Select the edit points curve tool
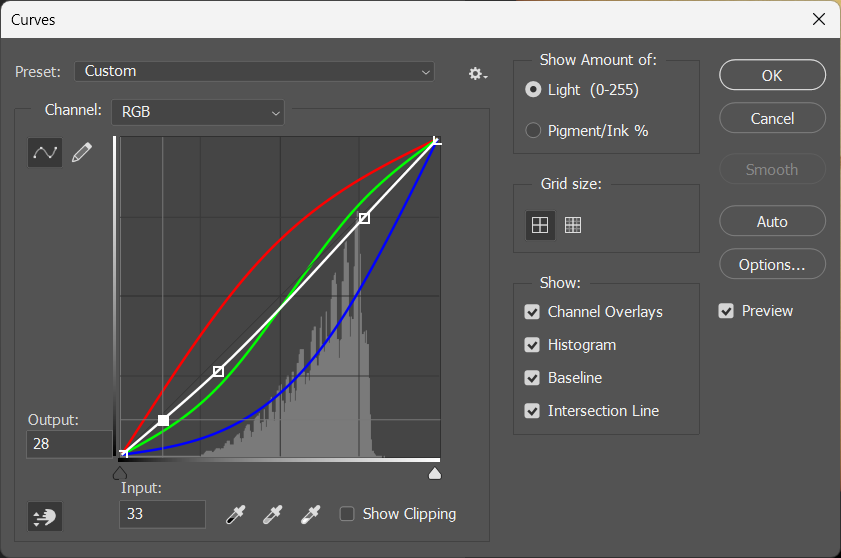The width and height of the screenshot is (841, 558). click(45, 152)
